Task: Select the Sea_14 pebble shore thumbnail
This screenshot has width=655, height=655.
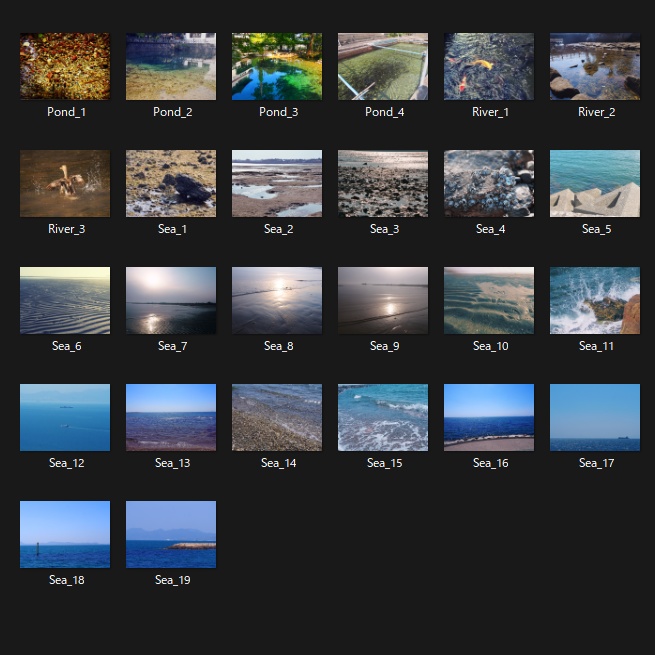Action: pos(277,417)
